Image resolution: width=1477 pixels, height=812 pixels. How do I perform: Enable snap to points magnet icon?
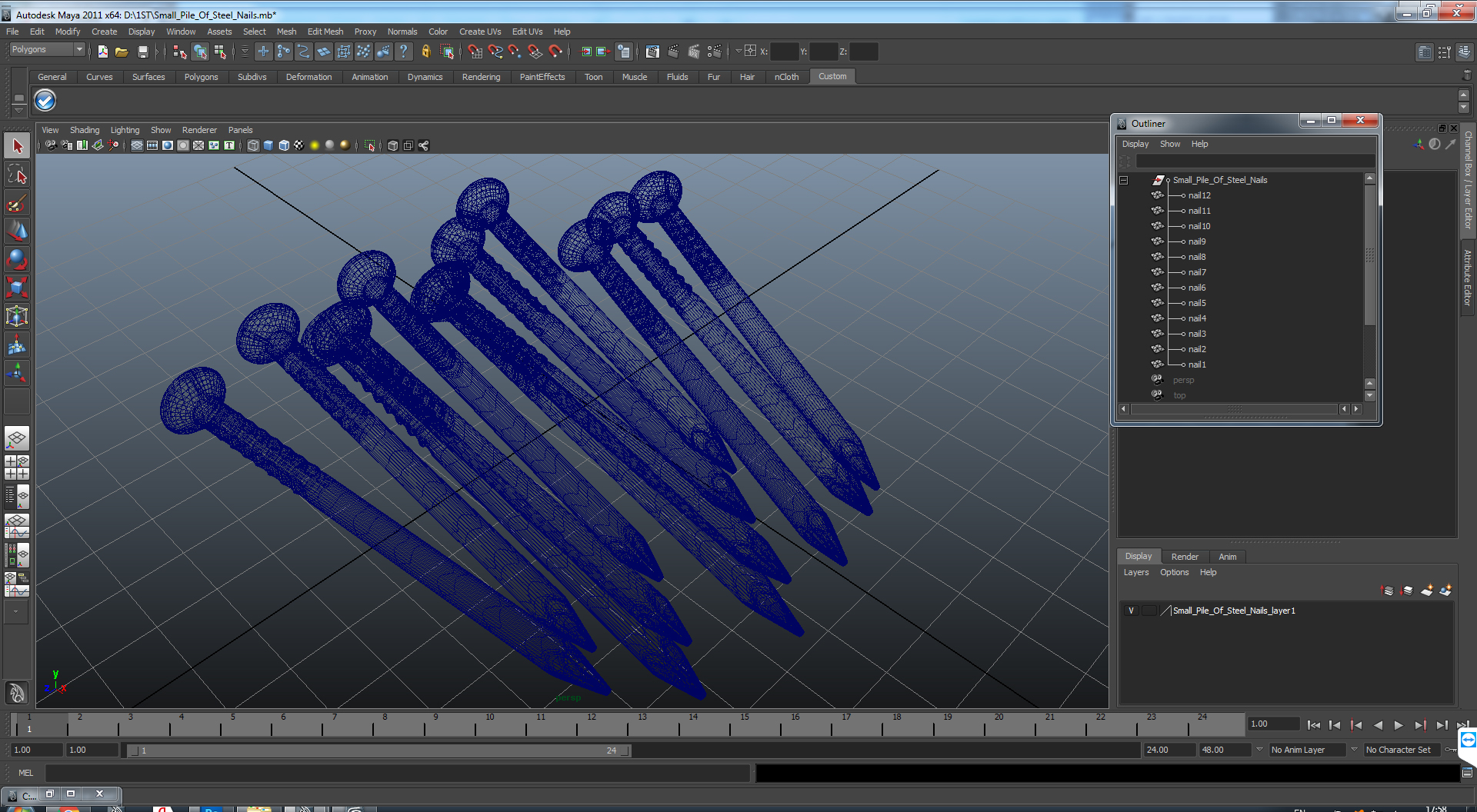[x=515, y=52]
